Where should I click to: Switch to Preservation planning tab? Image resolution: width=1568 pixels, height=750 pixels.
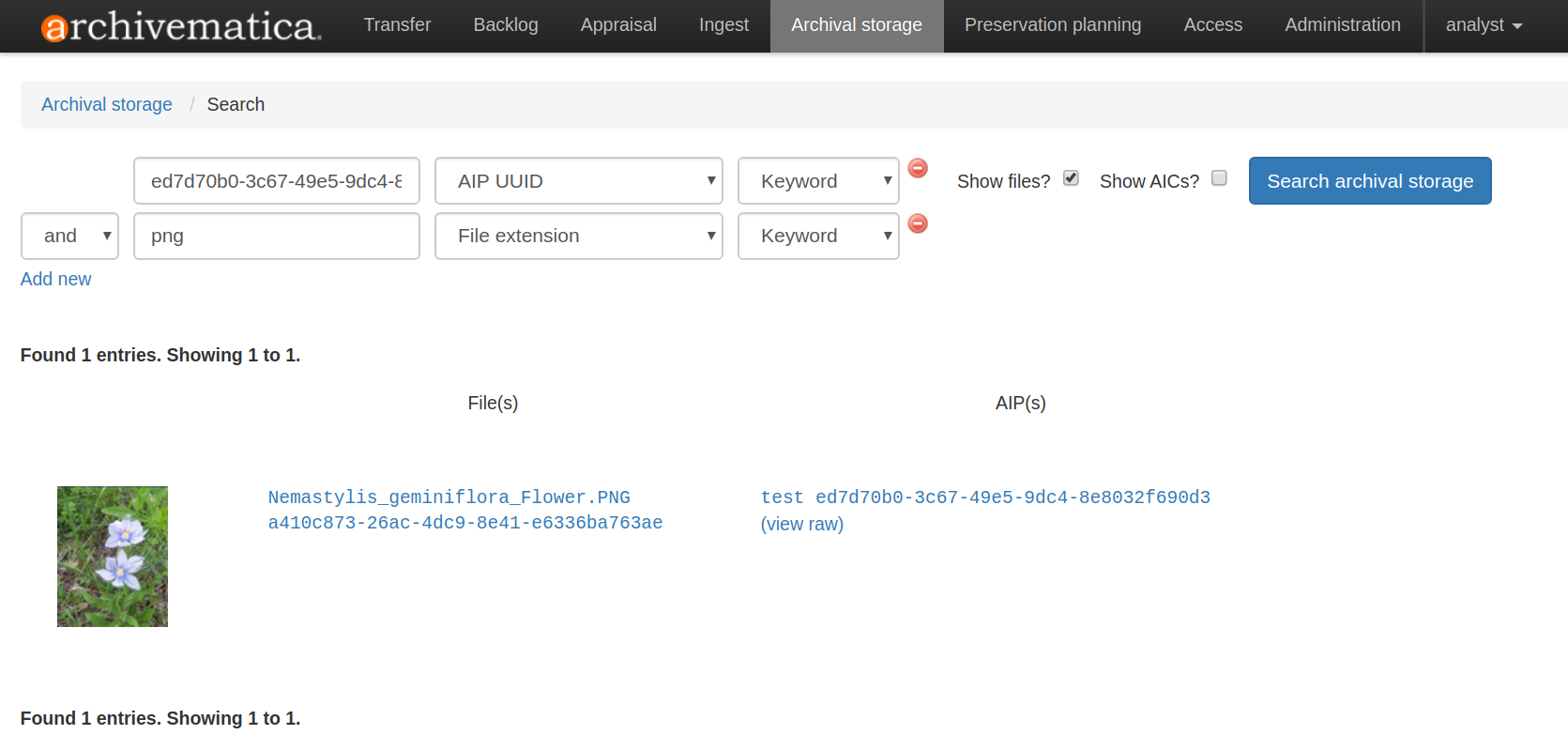[1052, 25]
